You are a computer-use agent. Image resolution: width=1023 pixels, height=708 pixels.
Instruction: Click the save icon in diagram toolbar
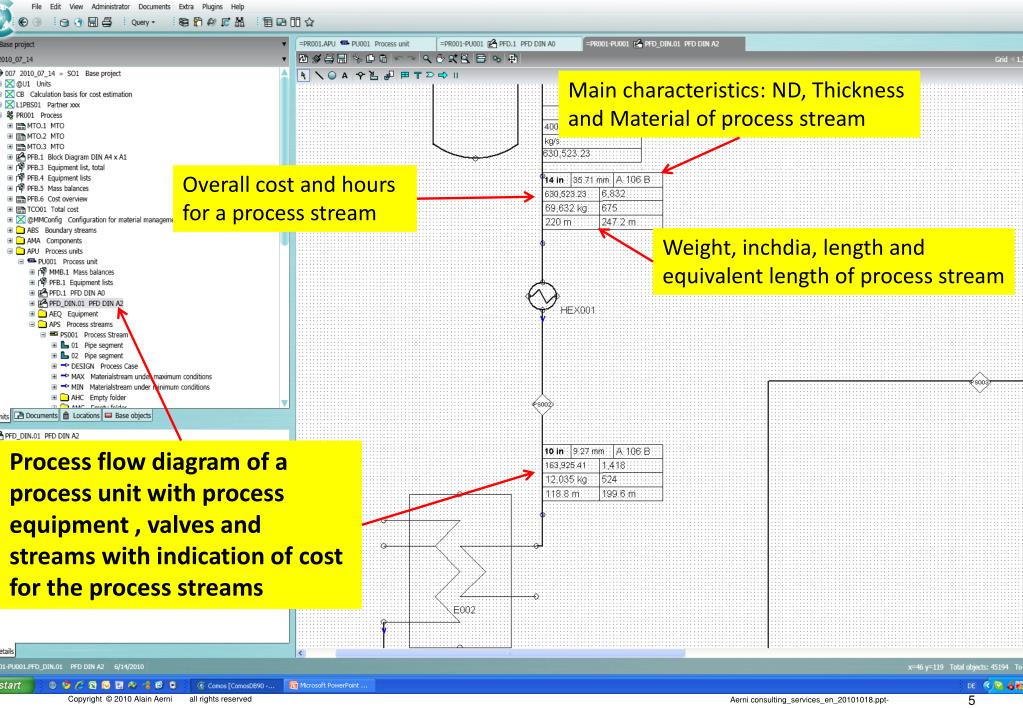point(342,59)
